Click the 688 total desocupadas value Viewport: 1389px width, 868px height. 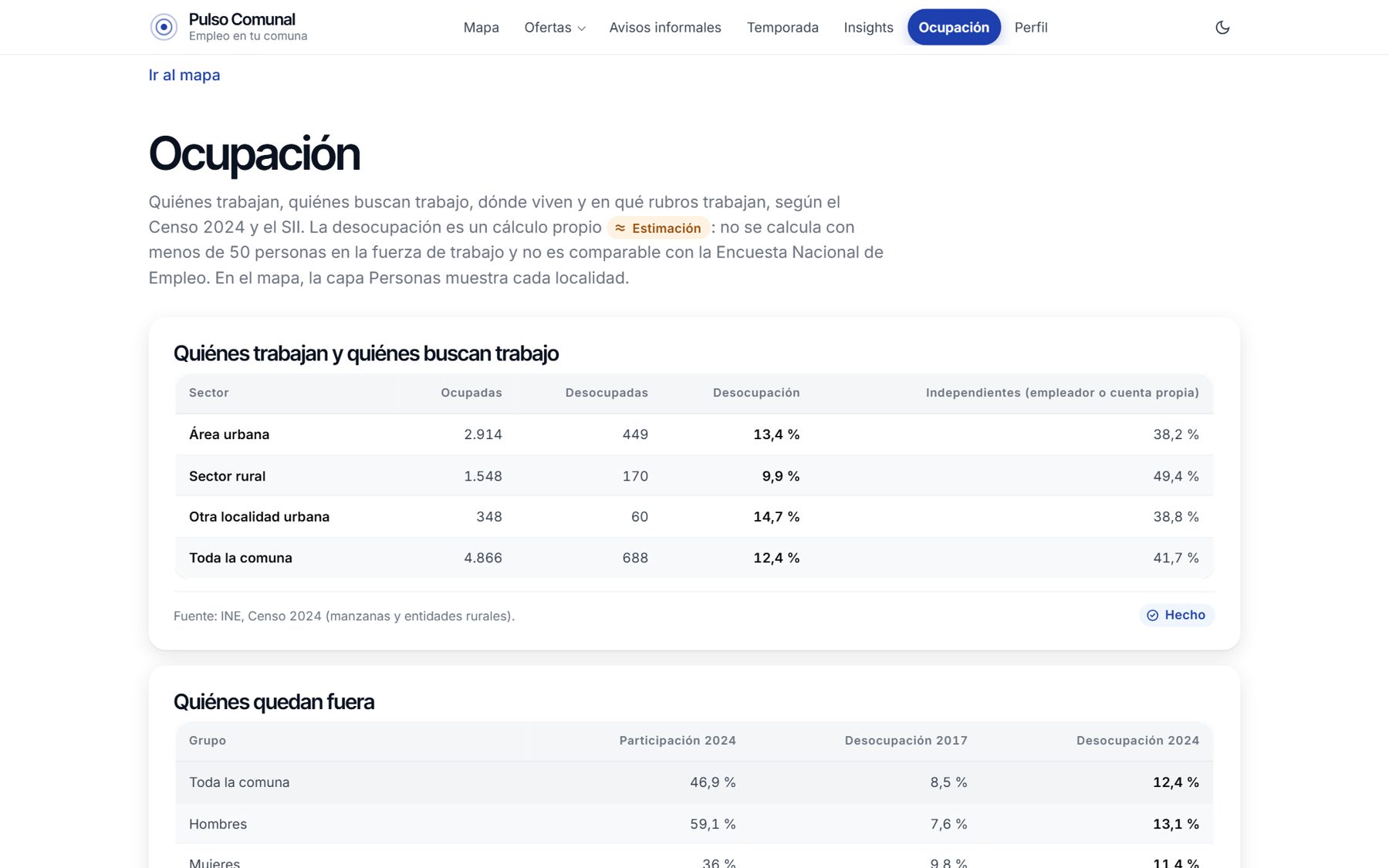click(635, 558)
